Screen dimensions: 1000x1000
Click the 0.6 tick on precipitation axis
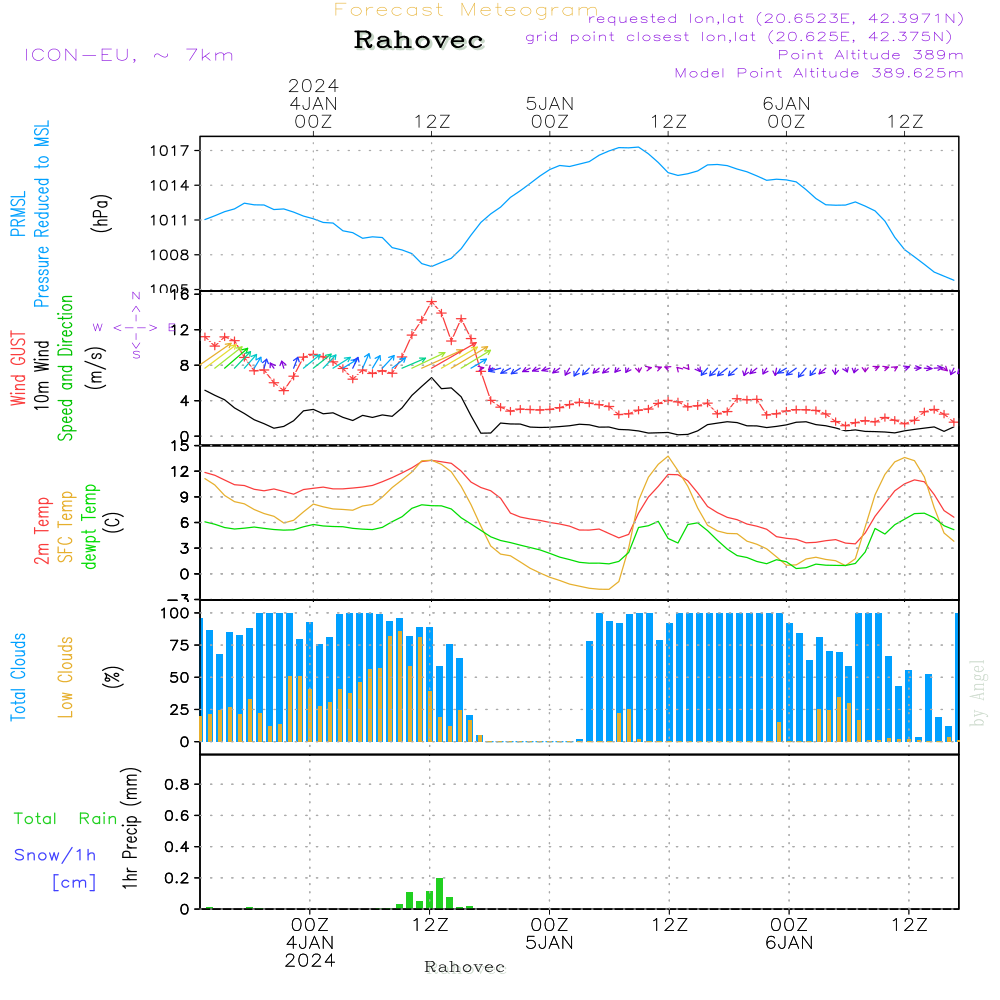[177, 816]
